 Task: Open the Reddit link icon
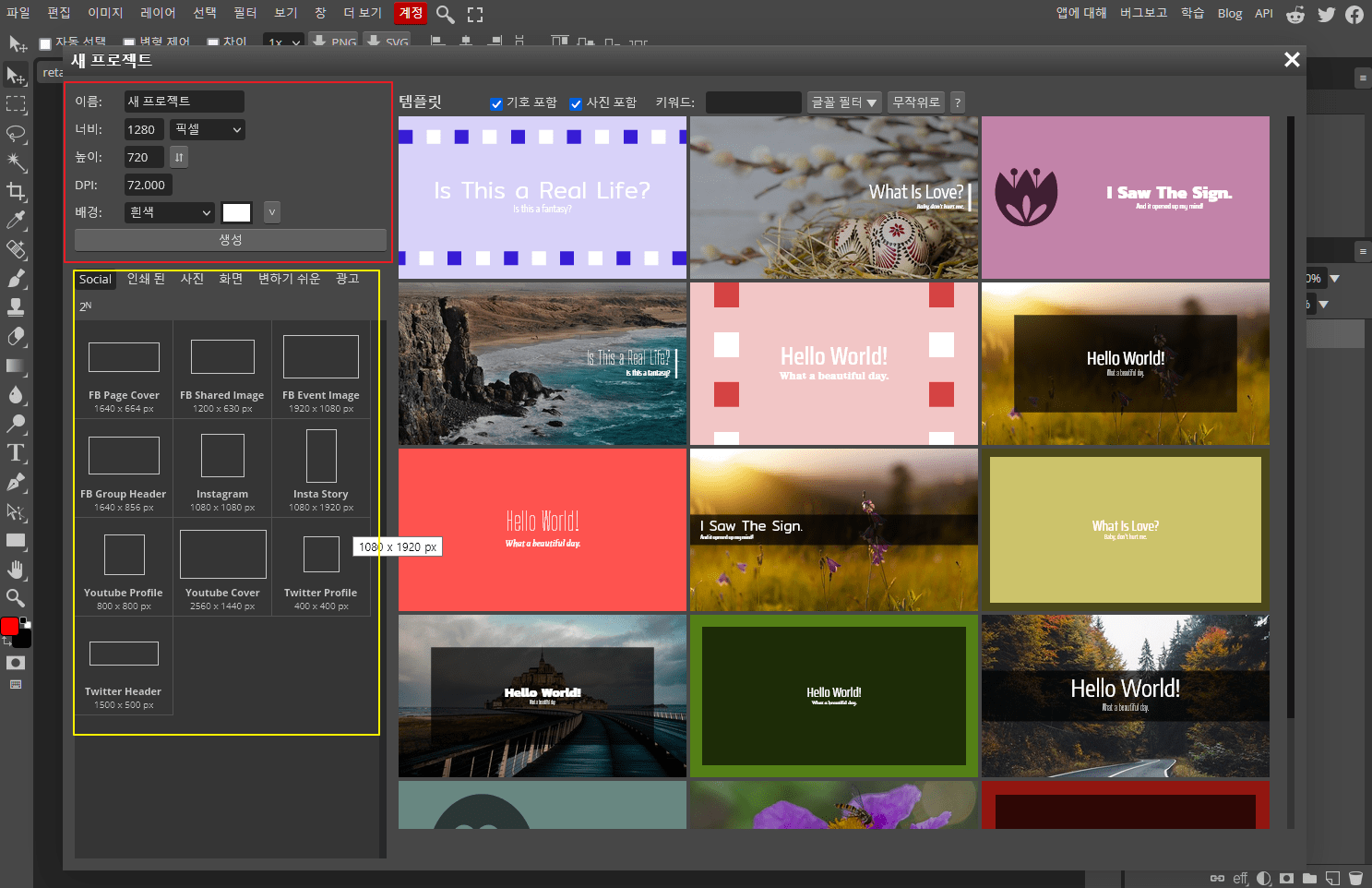pyautogui.click(x=1295, y=14)
